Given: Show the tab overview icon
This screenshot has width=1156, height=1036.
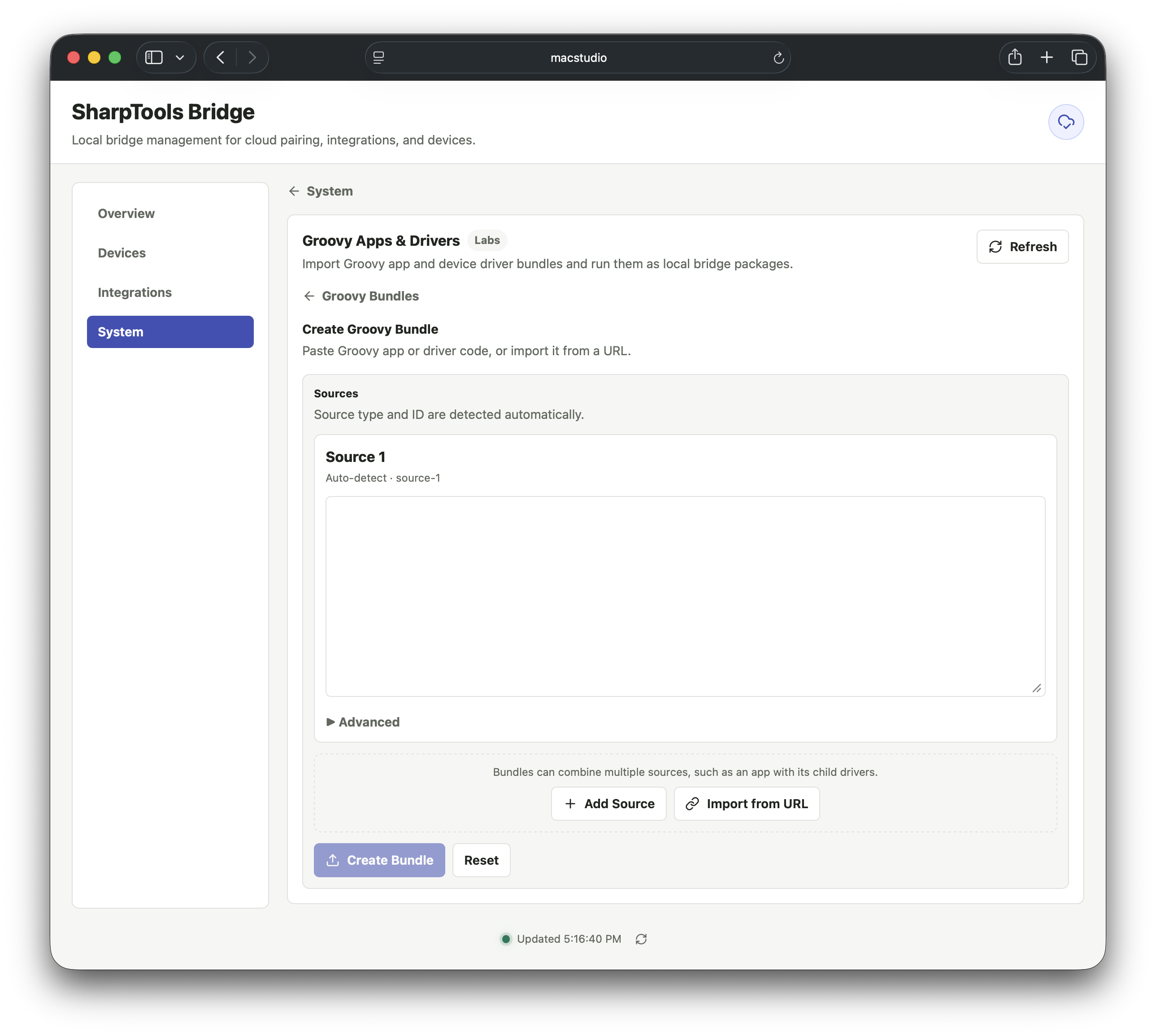Looking at the screenshot, I should pos(1079,57).
